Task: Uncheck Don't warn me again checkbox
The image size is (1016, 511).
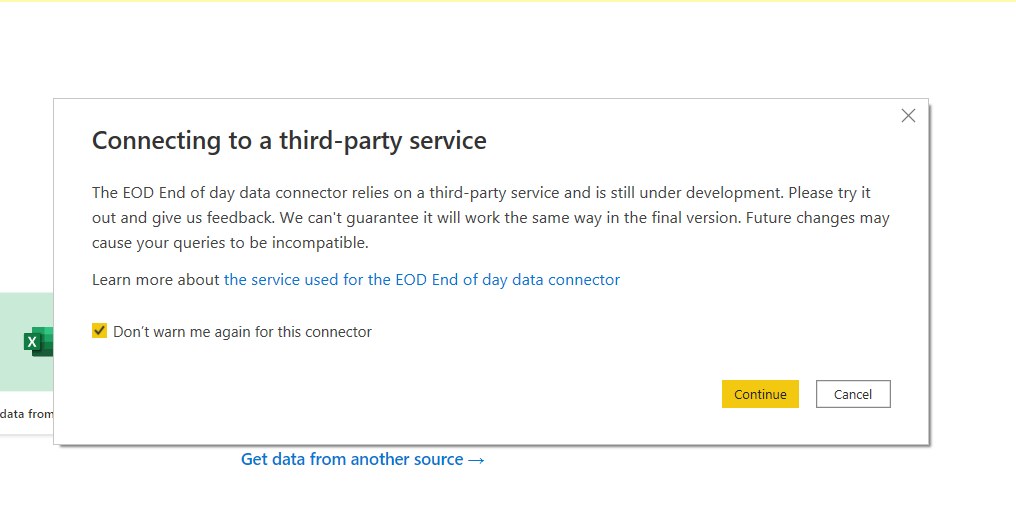Action: tap(99, 331)
